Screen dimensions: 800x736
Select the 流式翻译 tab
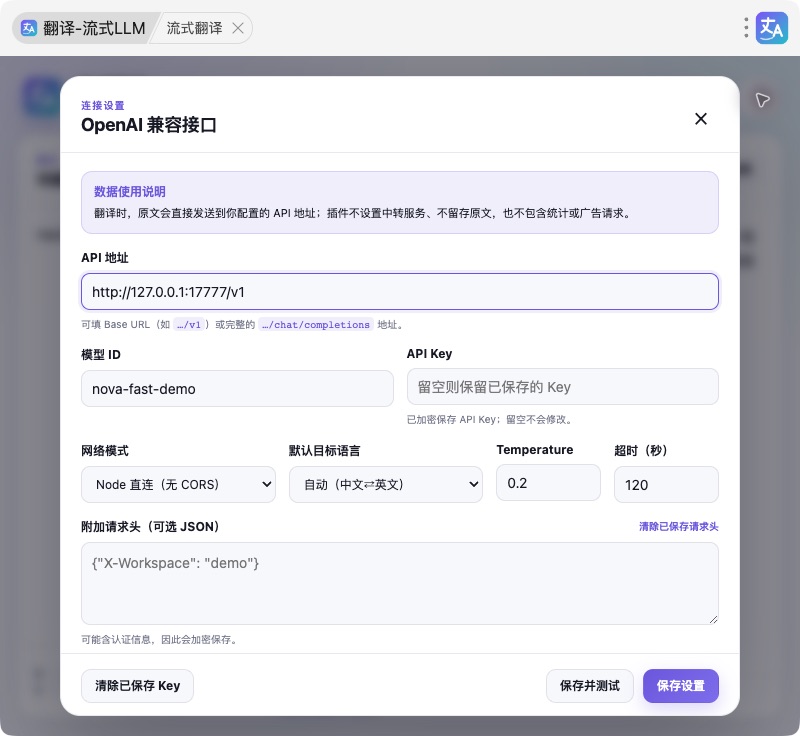(194, 28)
